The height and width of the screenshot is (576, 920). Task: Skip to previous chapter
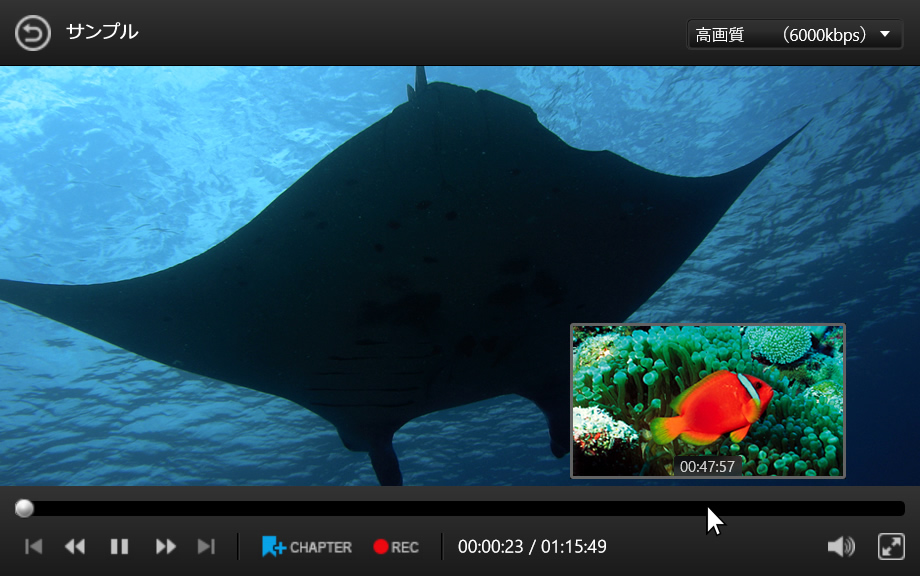click(33, 547)
